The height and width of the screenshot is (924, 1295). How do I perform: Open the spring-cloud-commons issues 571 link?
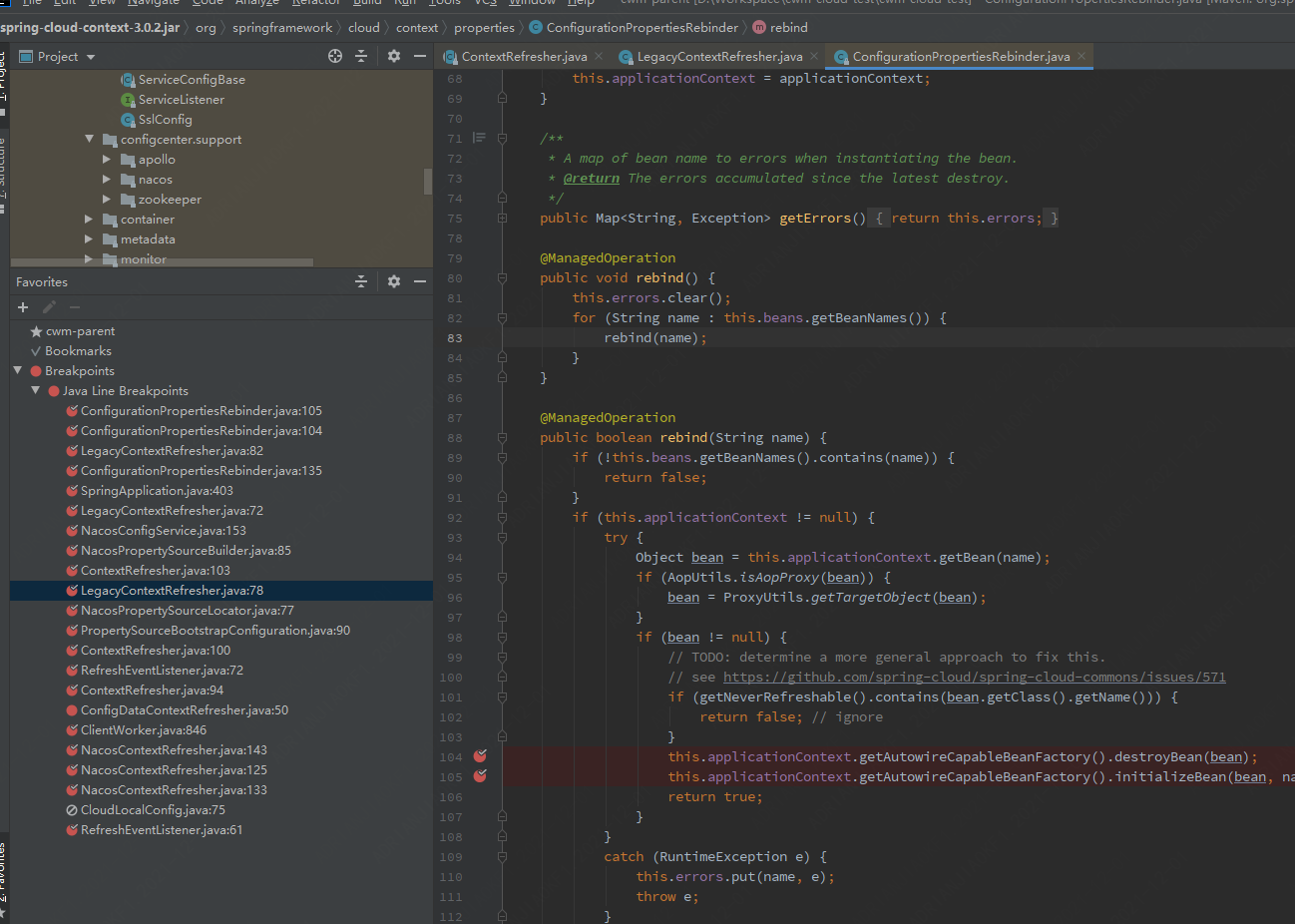coord(974,678)
